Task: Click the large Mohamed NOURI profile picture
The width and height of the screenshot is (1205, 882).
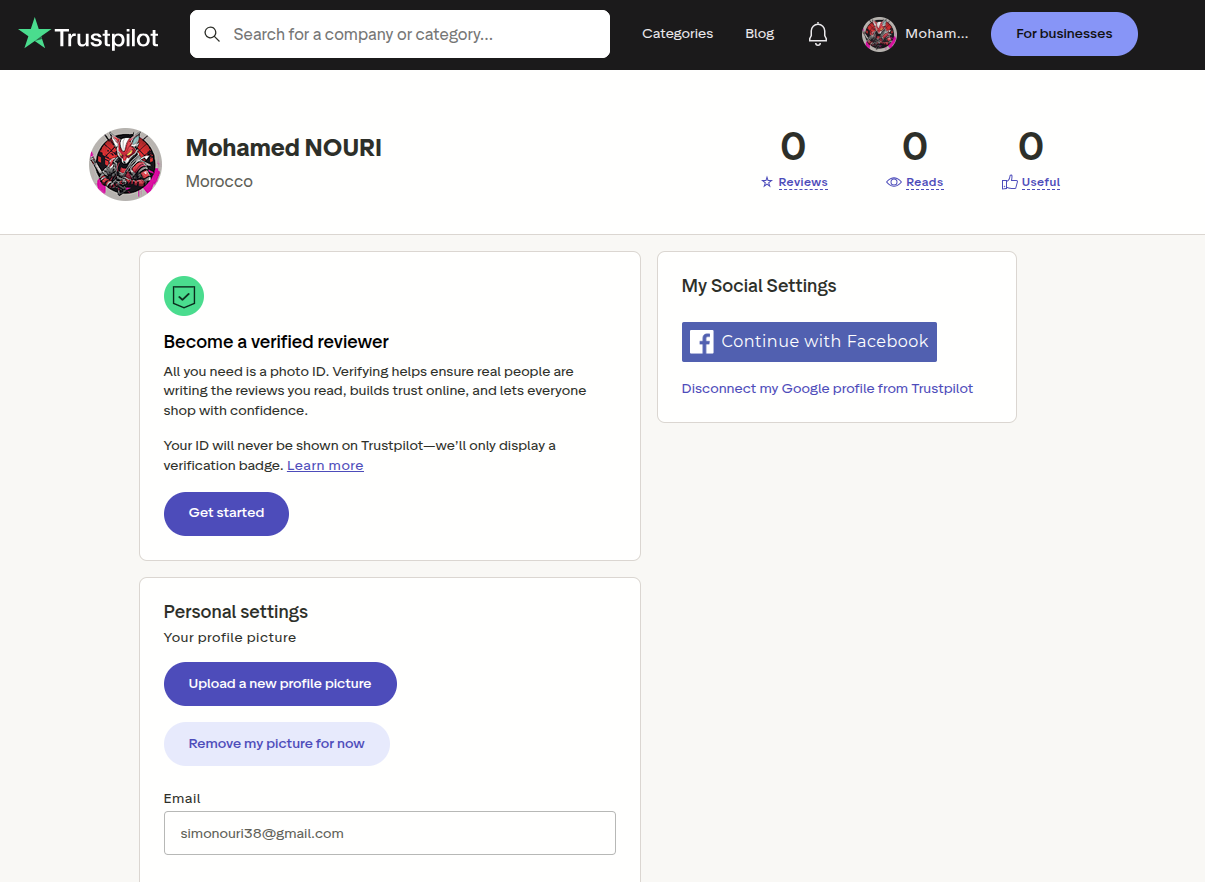Action: click(126, 164)
